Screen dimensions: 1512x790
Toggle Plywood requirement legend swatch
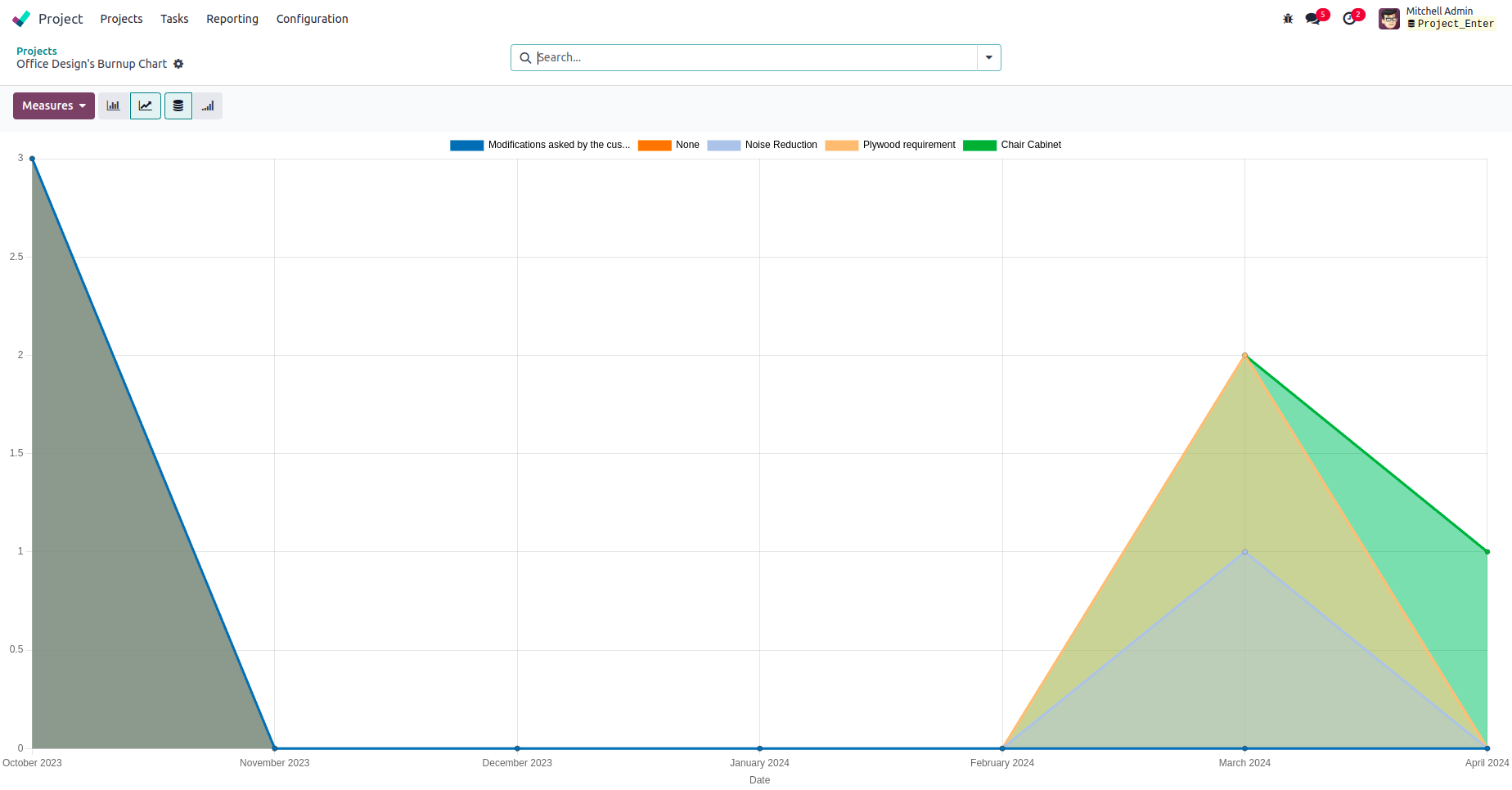(842, 146)
